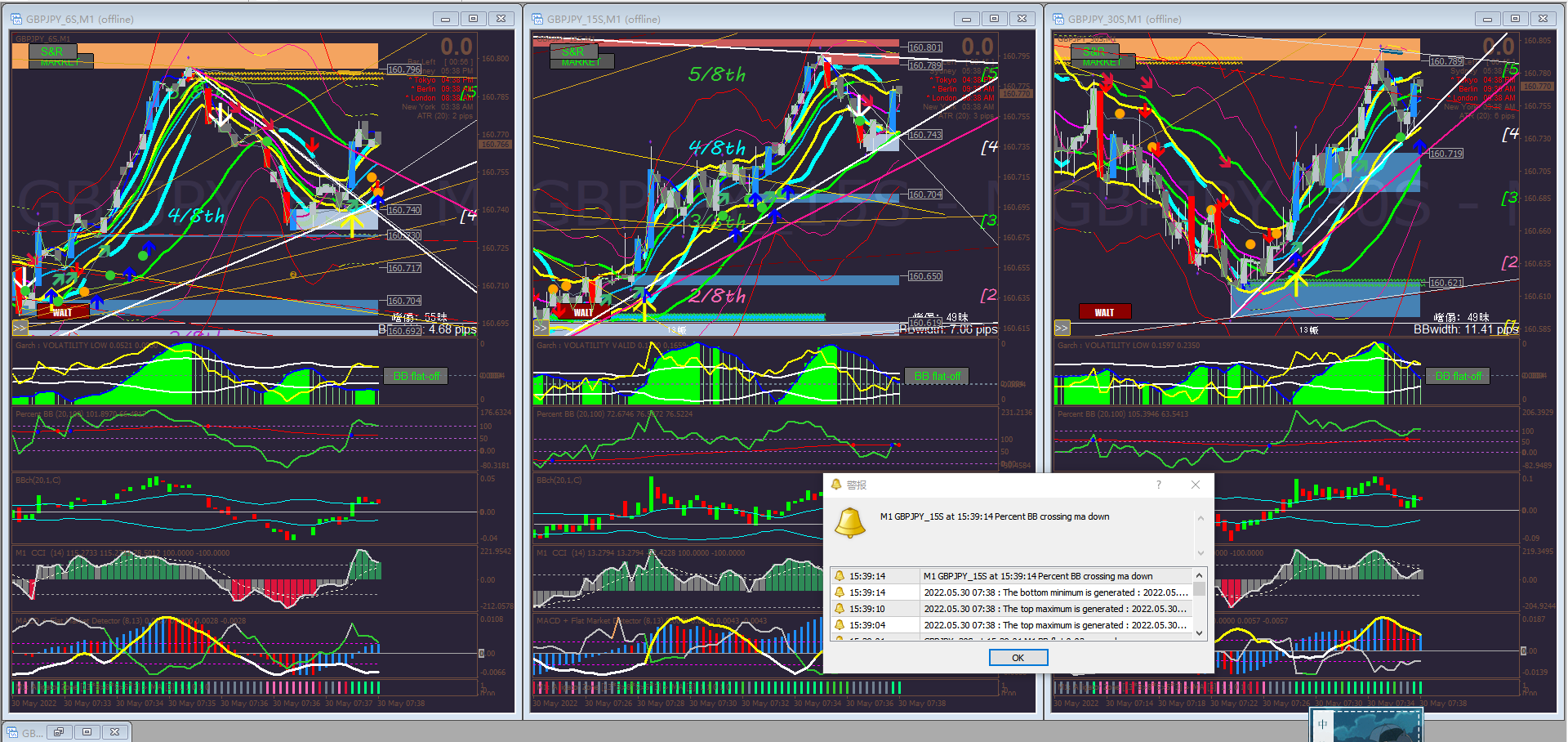The height and width of the screenshot is (742, 1568).
Task: Select the bottom minimum is generated alert row
Action: [x=1012, y=592]
